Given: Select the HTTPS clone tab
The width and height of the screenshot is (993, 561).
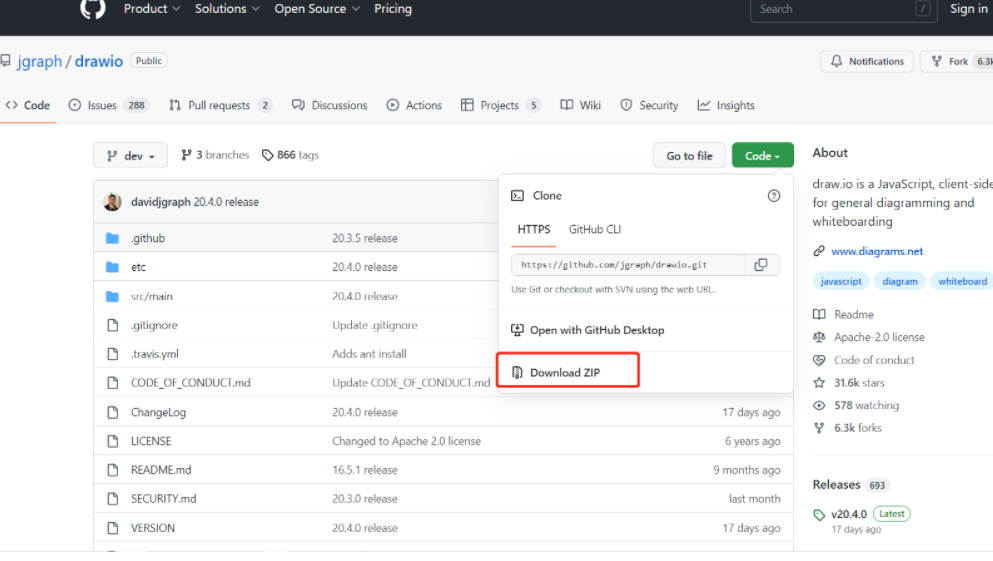Looking at the screenshot, I should click(x=534, y=229).
